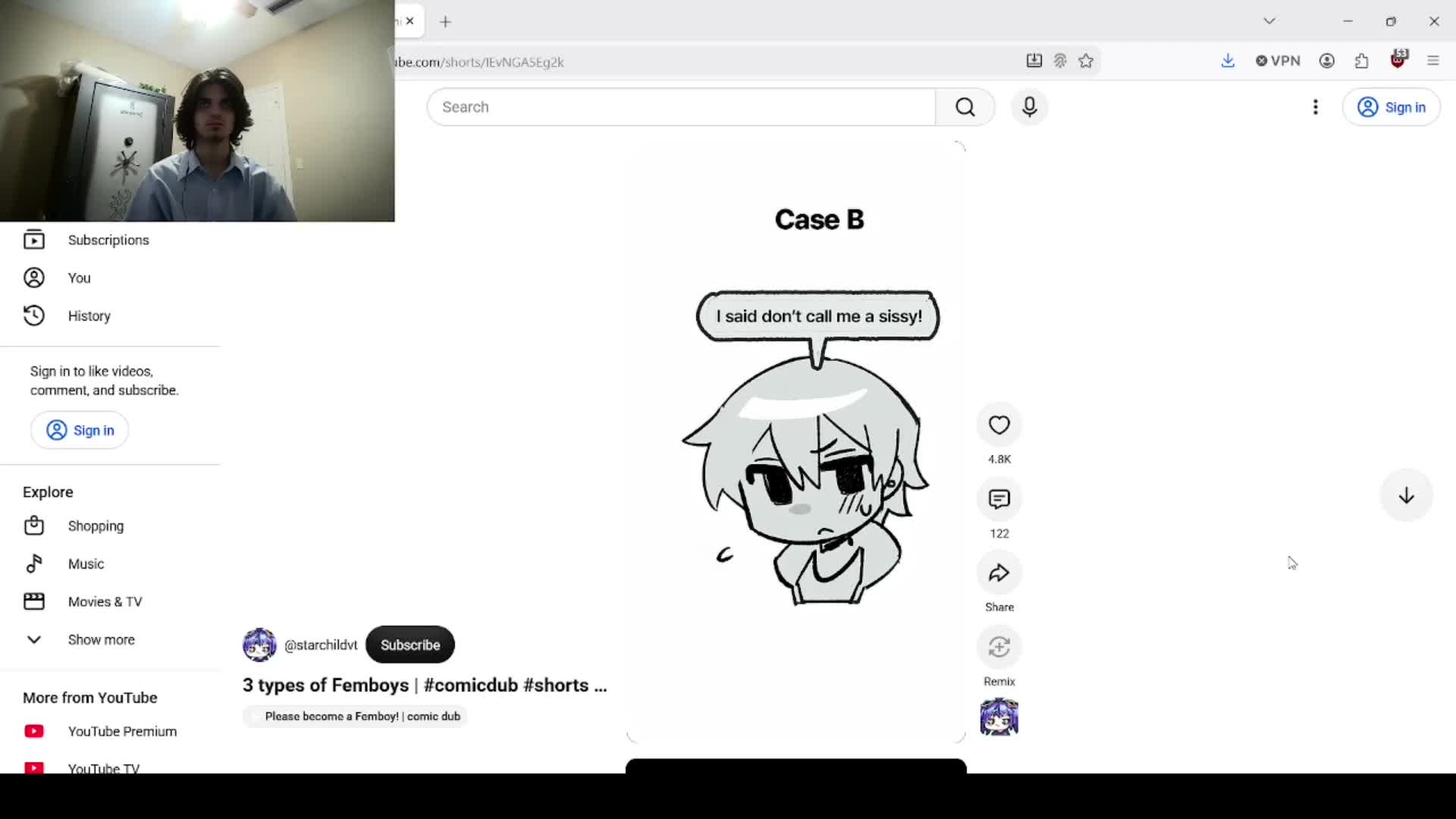Screen dimensions: 1456x819
Task: Open a new browser tab
Action: [x=445, y=22]
